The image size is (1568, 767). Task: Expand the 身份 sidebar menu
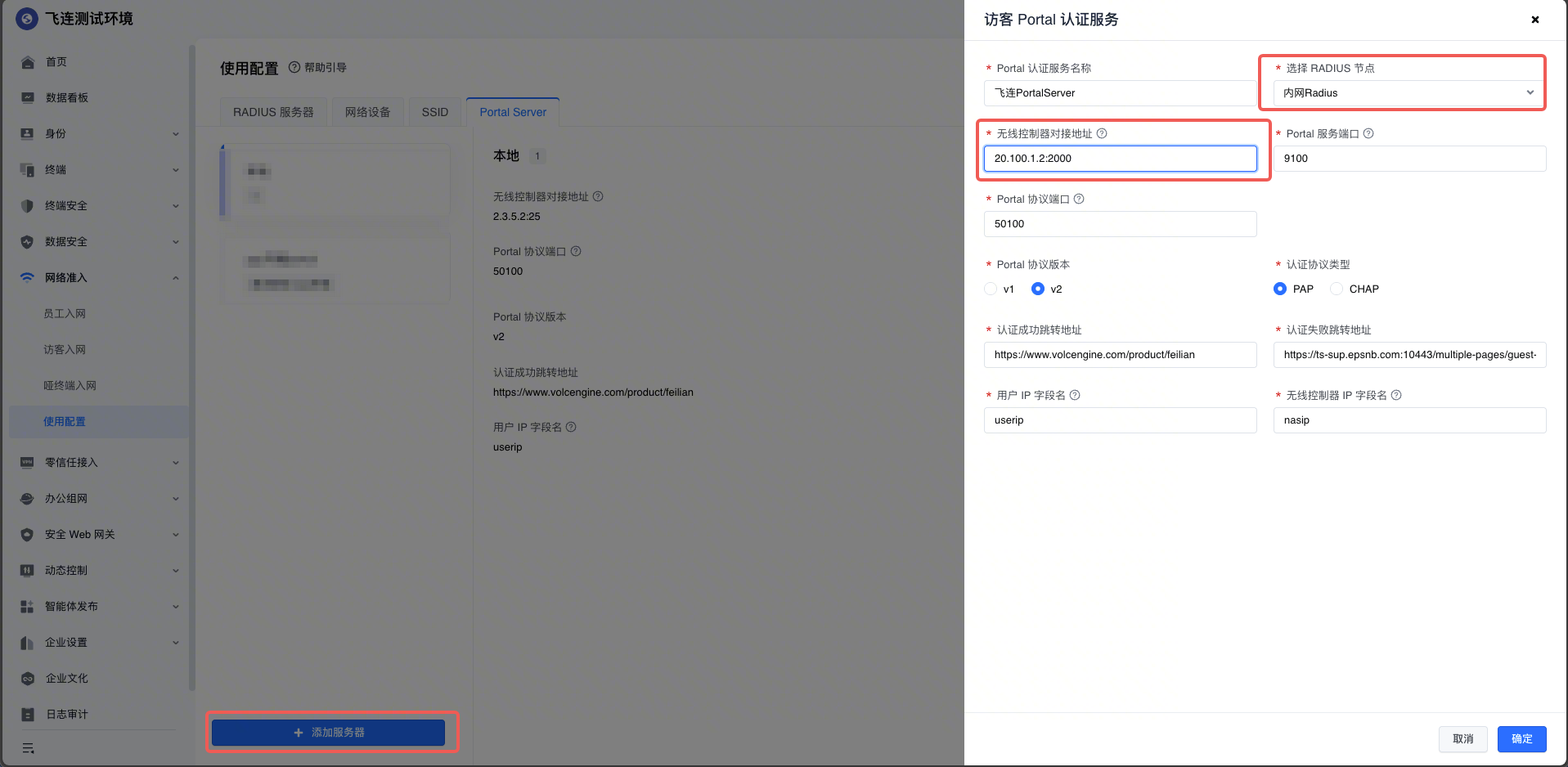point(98,134)
